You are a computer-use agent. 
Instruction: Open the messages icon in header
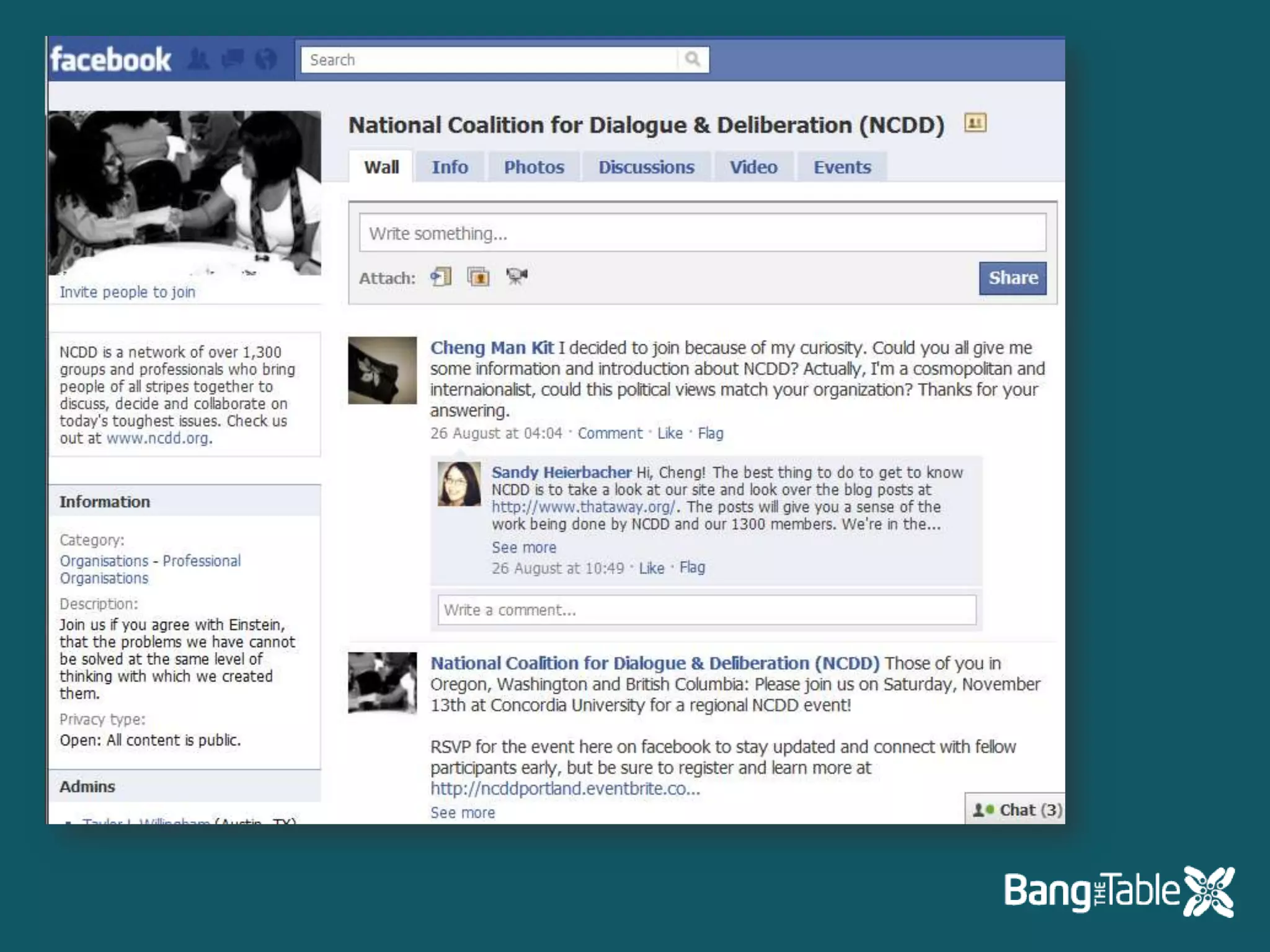coord(233,59)
